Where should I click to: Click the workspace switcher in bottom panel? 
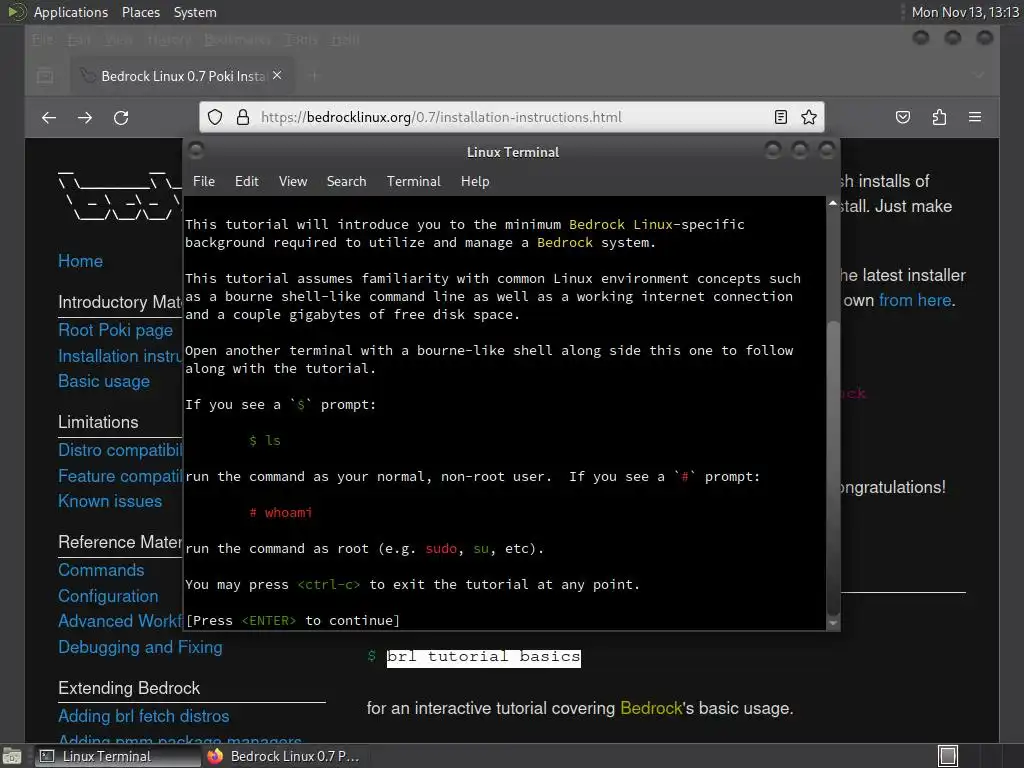pyautogui.click(x=948, y=756)
